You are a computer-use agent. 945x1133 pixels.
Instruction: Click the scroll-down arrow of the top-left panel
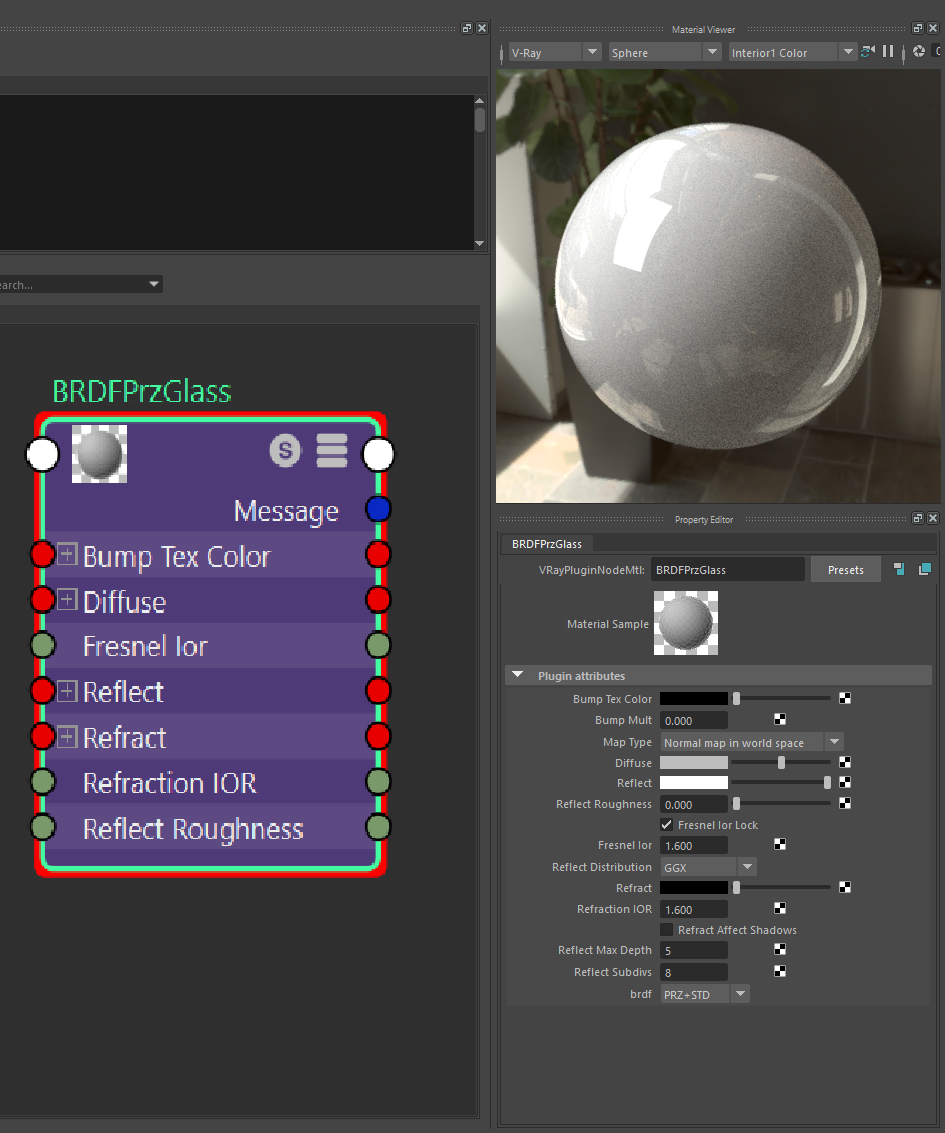(x=480, y=244)
